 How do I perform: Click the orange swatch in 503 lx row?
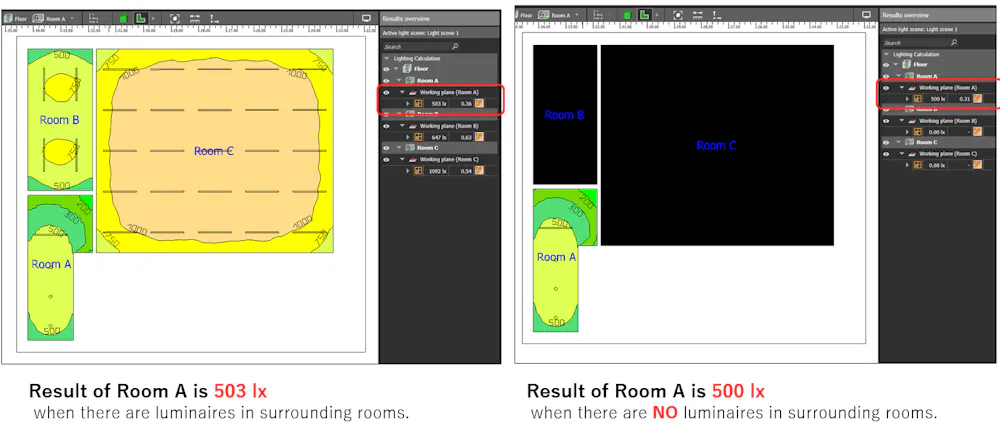coord(479,103)
